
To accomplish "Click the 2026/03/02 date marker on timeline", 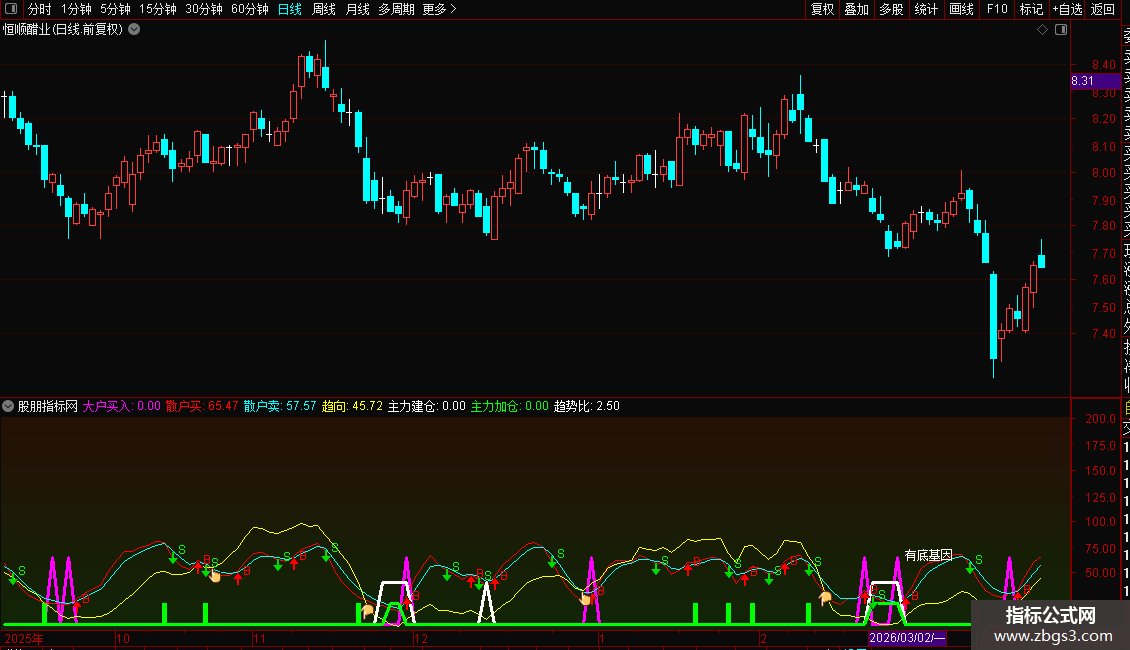I will (x=906, y=638).
